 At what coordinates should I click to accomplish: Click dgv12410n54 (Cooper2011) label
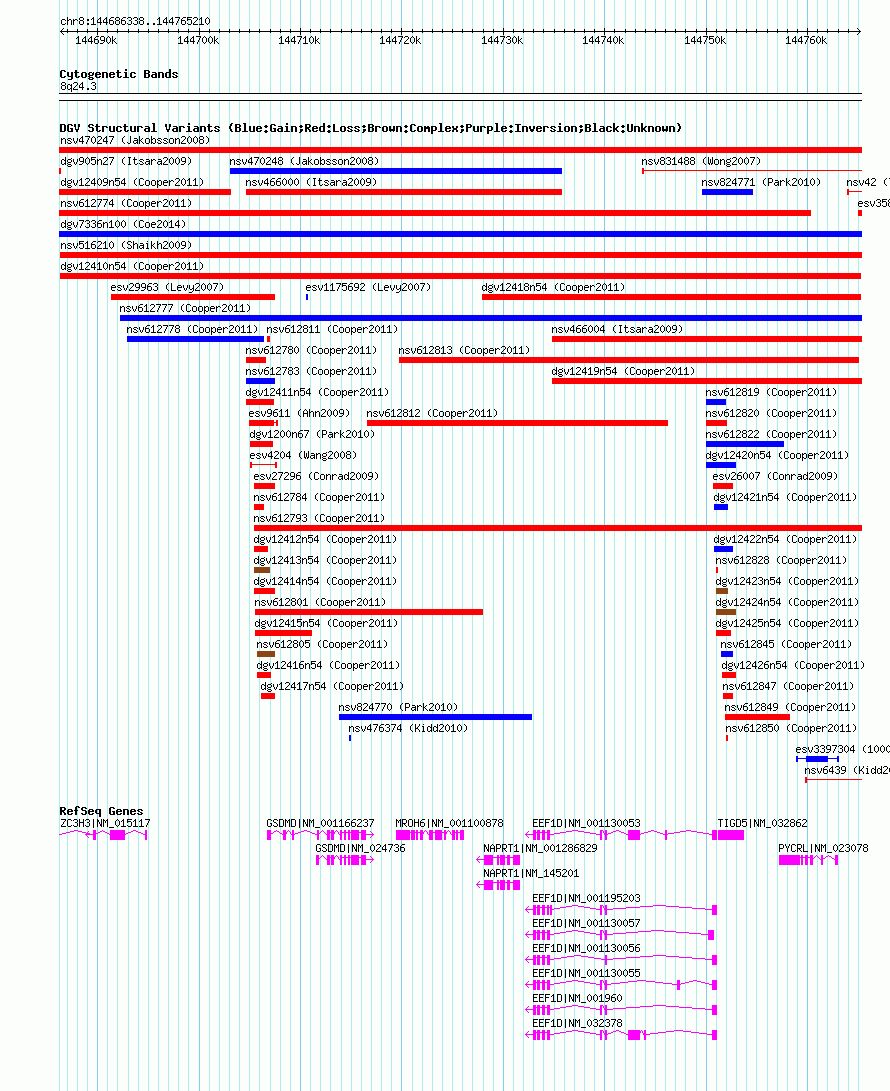pos(132,265)
